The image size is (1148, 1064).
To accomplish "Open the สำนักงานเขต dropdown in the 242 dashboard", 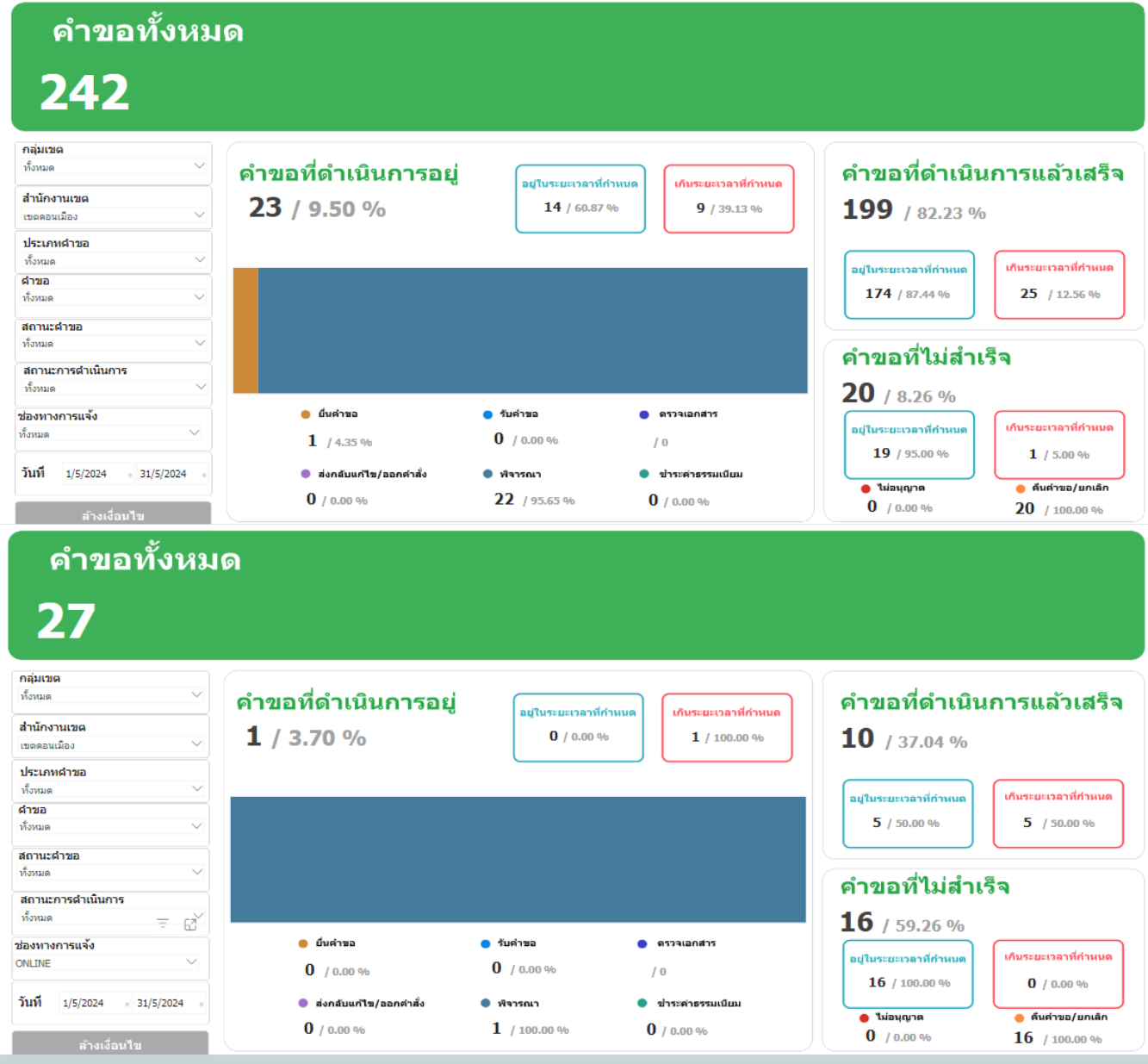I will point(199,215).
